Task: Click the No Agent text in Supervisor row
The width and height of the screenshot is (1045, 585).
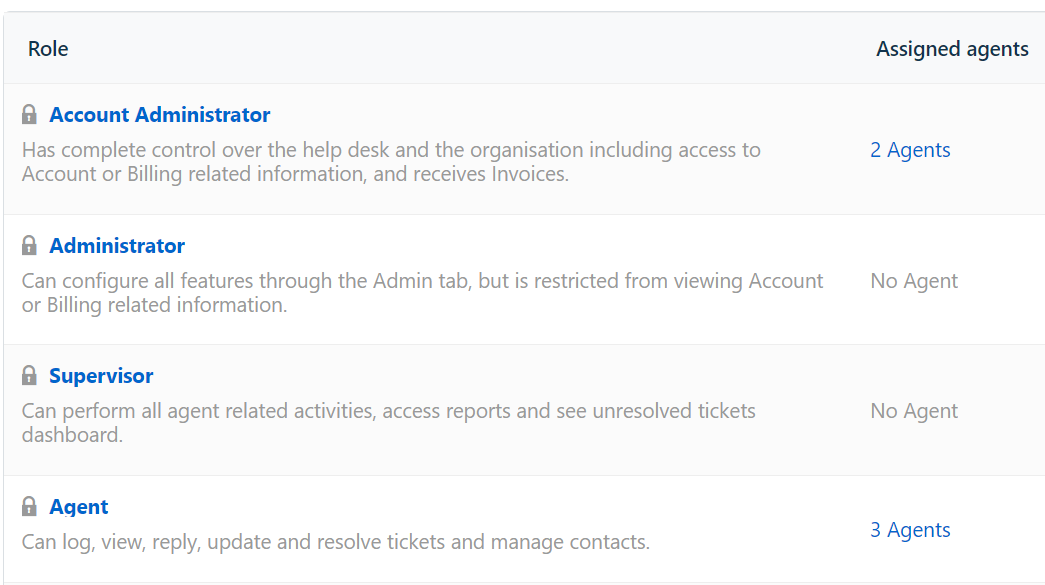Action: pos(914,411)
